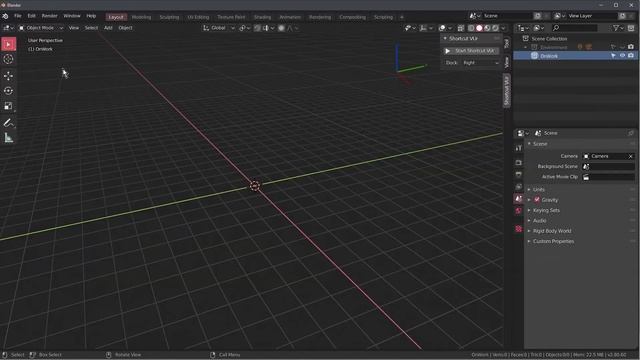Open the Tool properties tab icon
Image resolution: width=640 pixels, height=360 pixels.
point(518,147)
